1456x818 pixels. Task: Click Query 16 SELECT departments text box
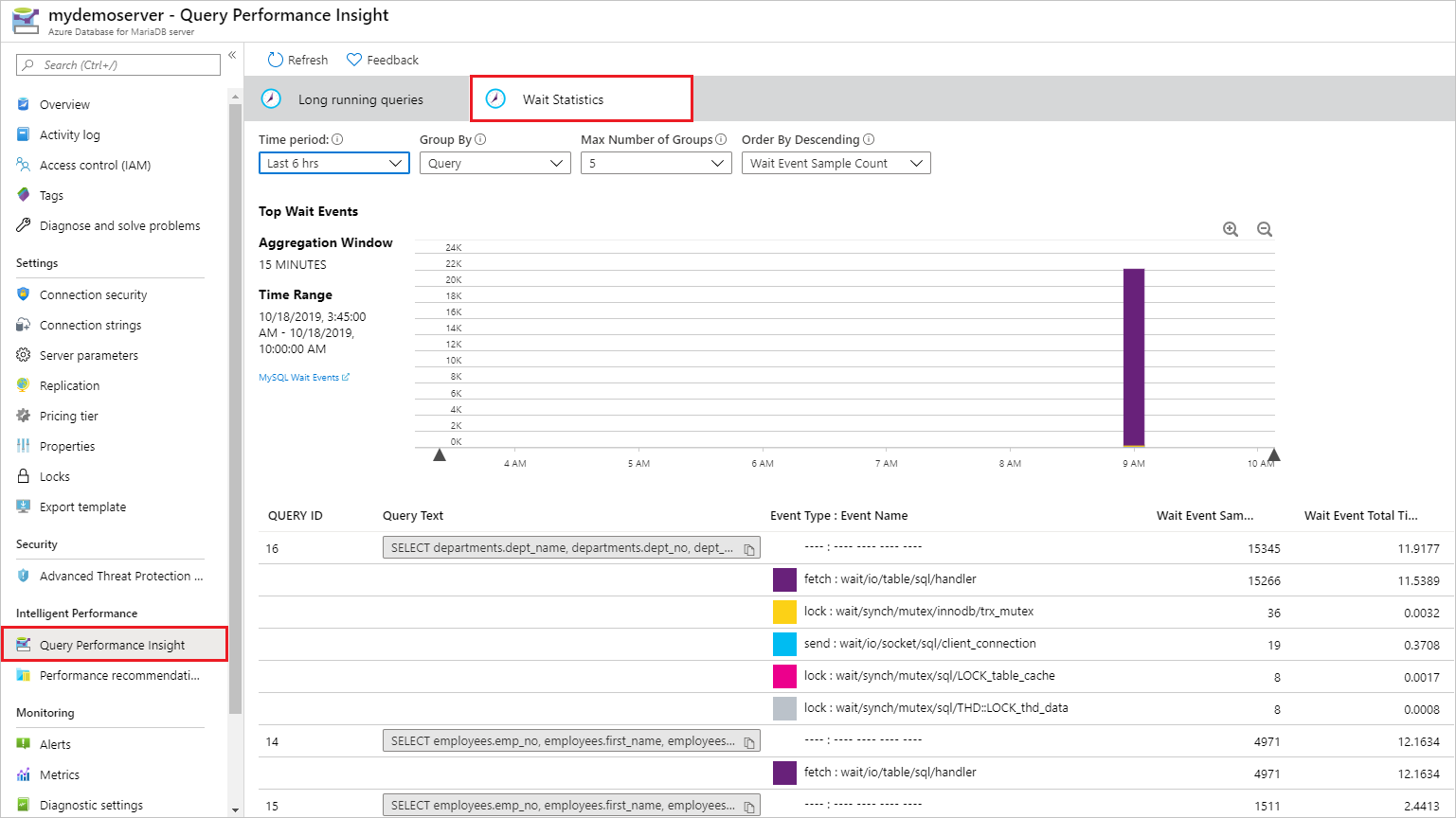point(571,547)
